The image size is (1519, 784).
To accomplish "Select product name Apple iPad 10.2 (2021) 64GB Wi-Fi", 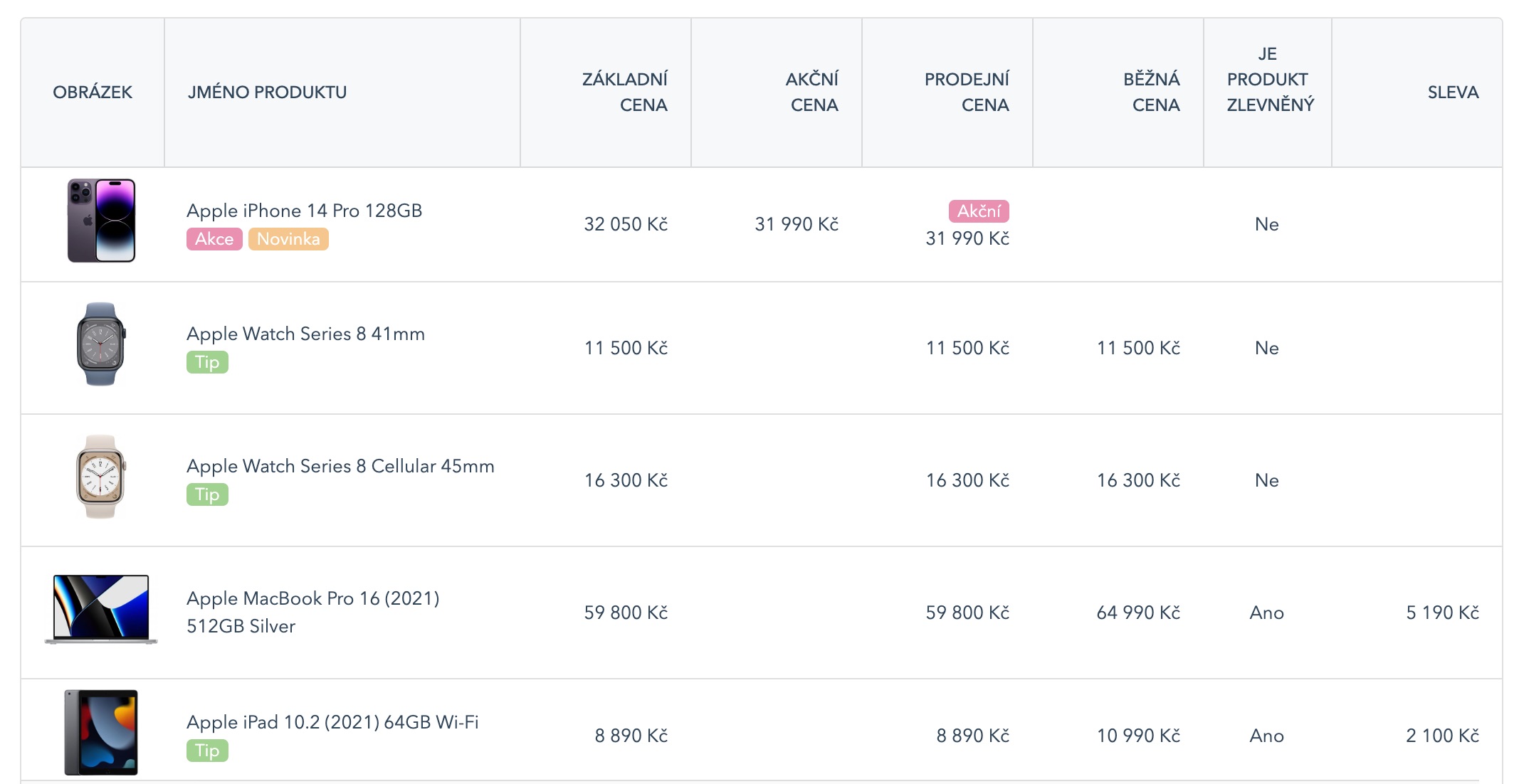I will click(332, 722).
